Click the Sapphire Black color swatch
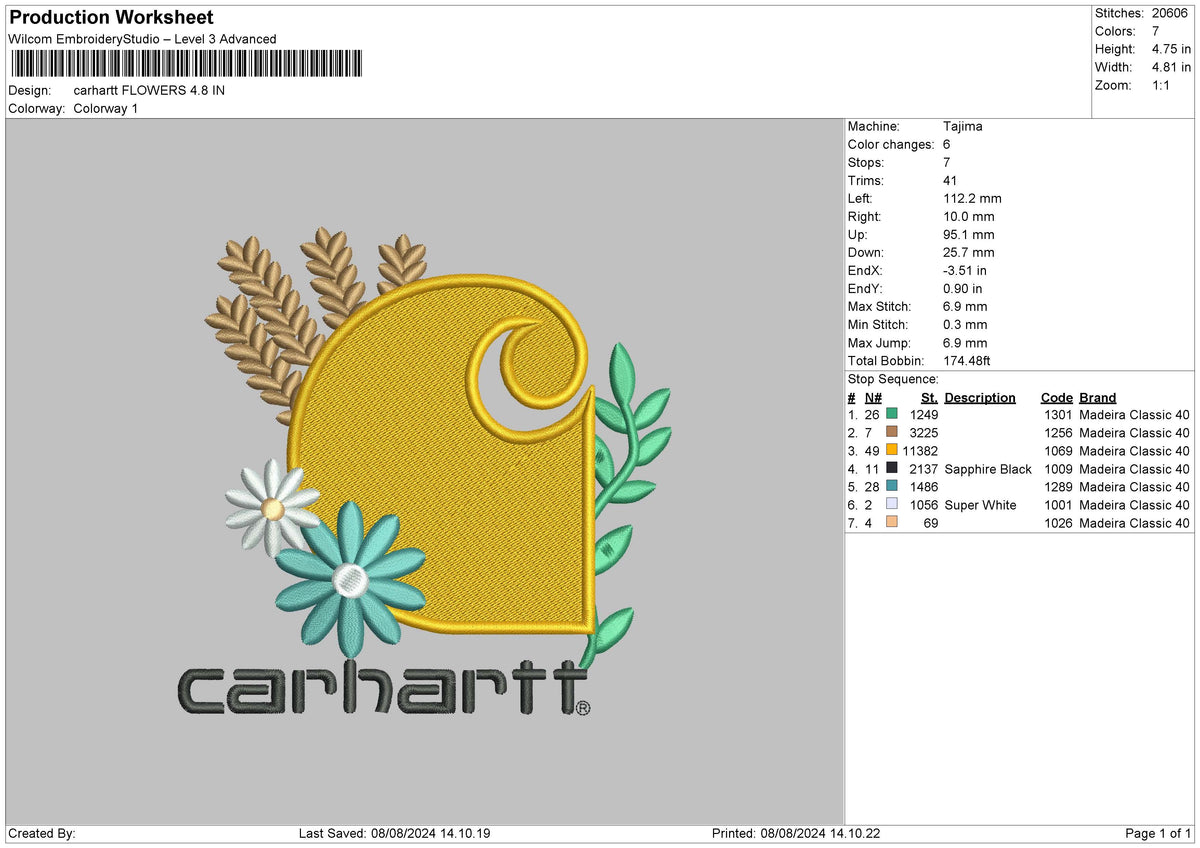Viewport: 1200px width, 848px height. 892,468
